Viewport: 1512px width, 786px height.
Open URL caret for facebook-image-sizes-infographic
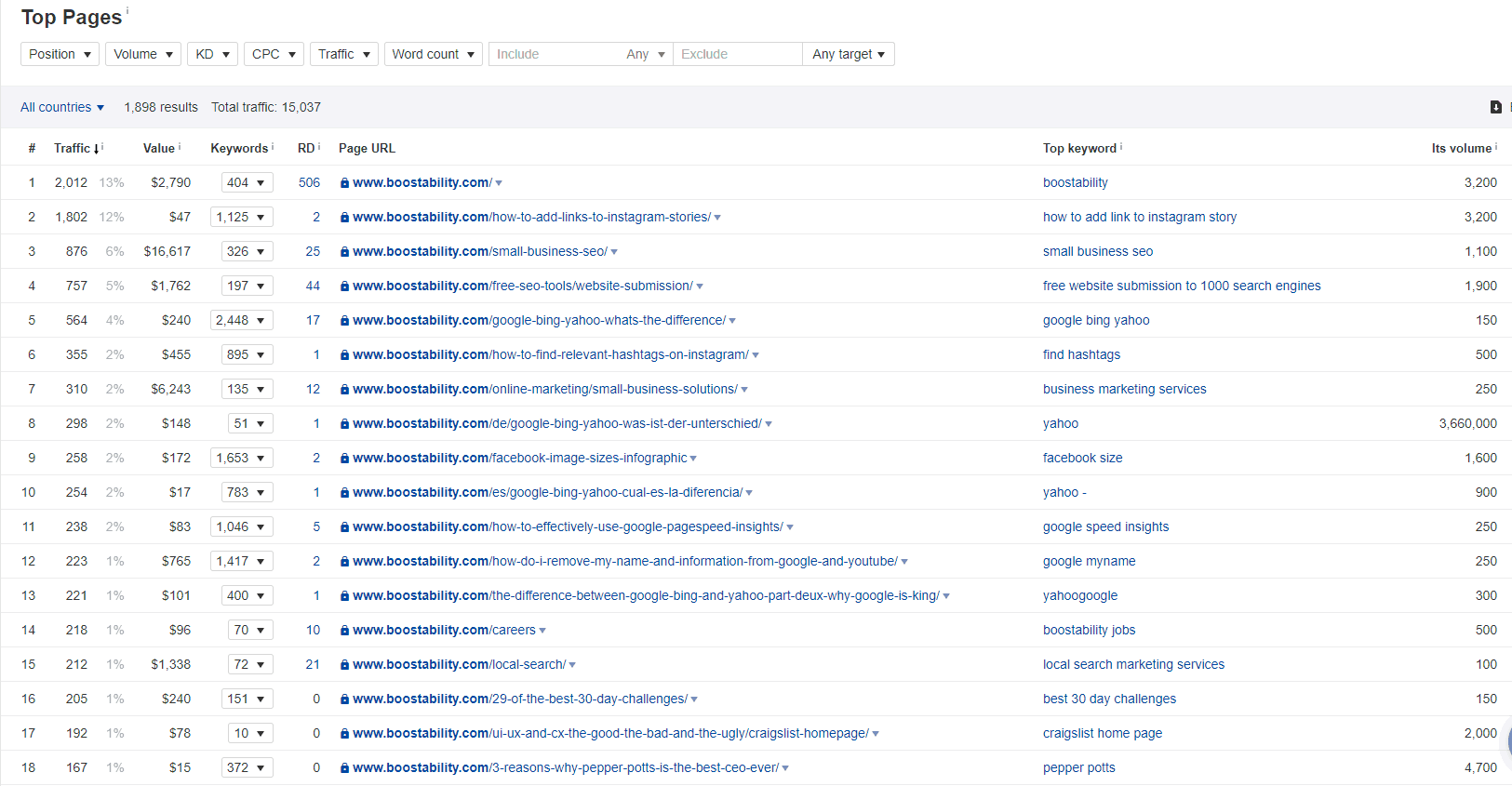[x=693, y=459]
